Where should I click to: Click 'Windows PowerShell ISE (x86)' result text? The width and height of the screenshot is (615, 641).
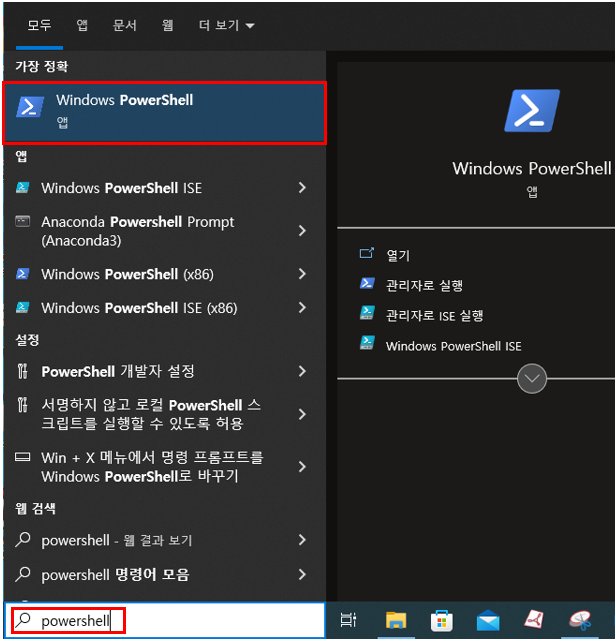pos(139,308)
